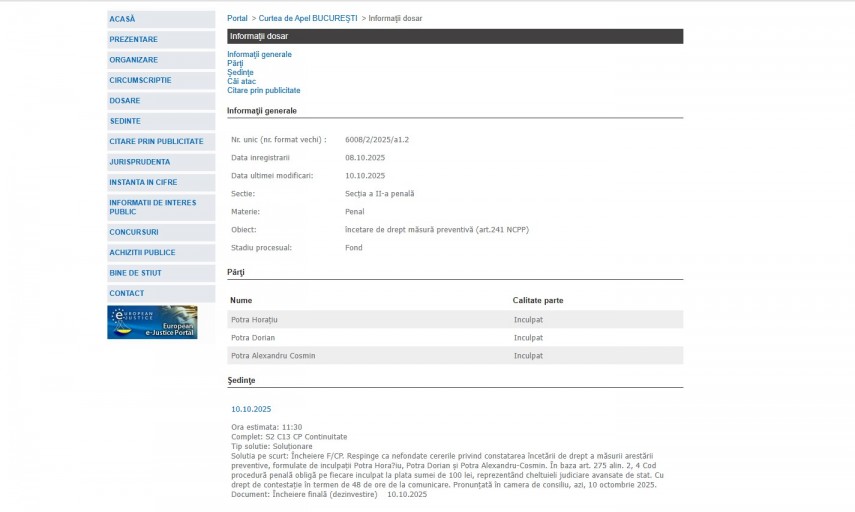Image resolution: width=855 pixels, height=512 pixels.
Task: Open the 10.10.2025 hearing date link
Action: coord(251,409)
